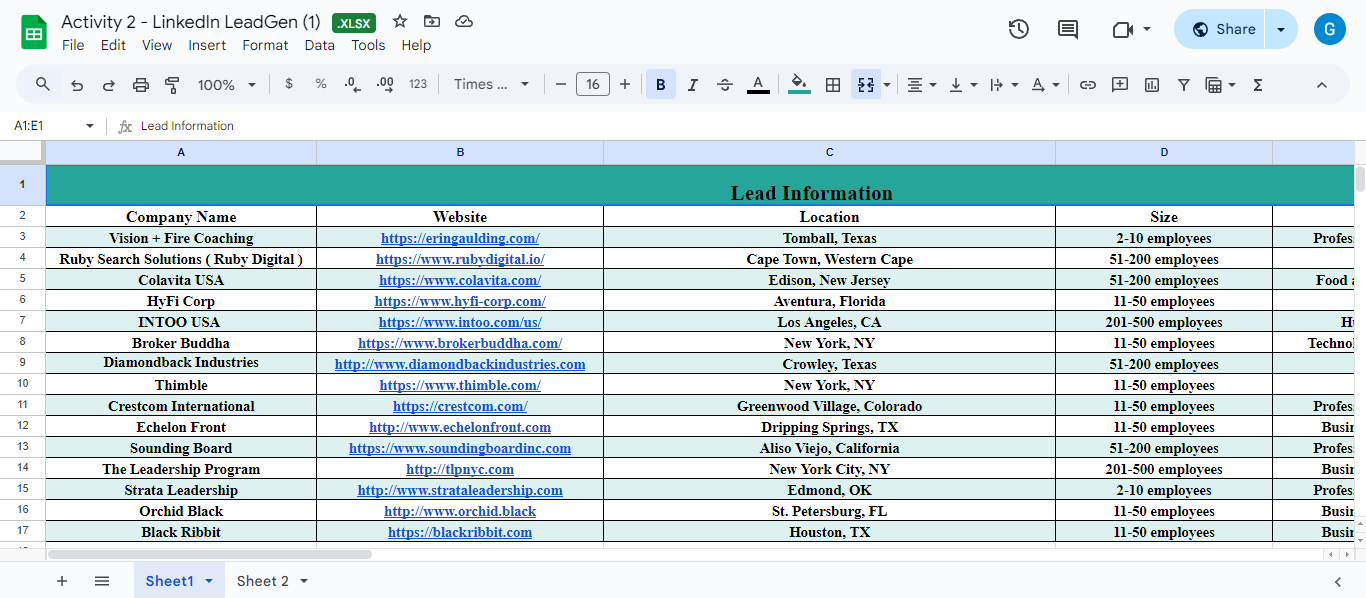Open Insert menu
This screenshot has height=598, width=1366.
pyautogui.click(x=207, y=45)
